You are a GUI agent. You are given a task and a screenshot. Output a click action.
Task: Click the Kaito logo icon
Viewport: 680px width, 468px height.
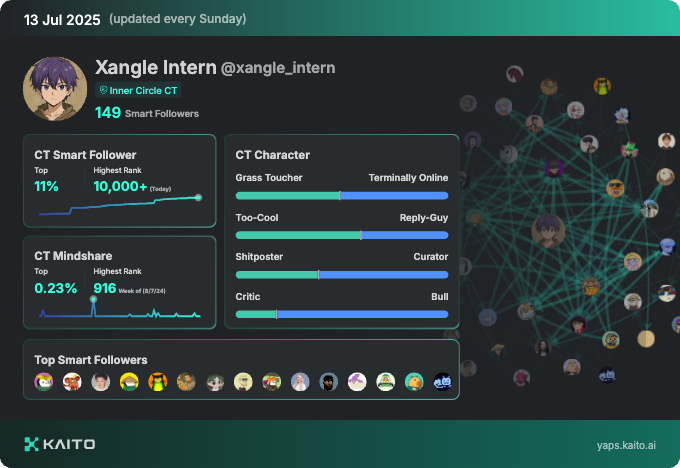click(x=32, y=444)
